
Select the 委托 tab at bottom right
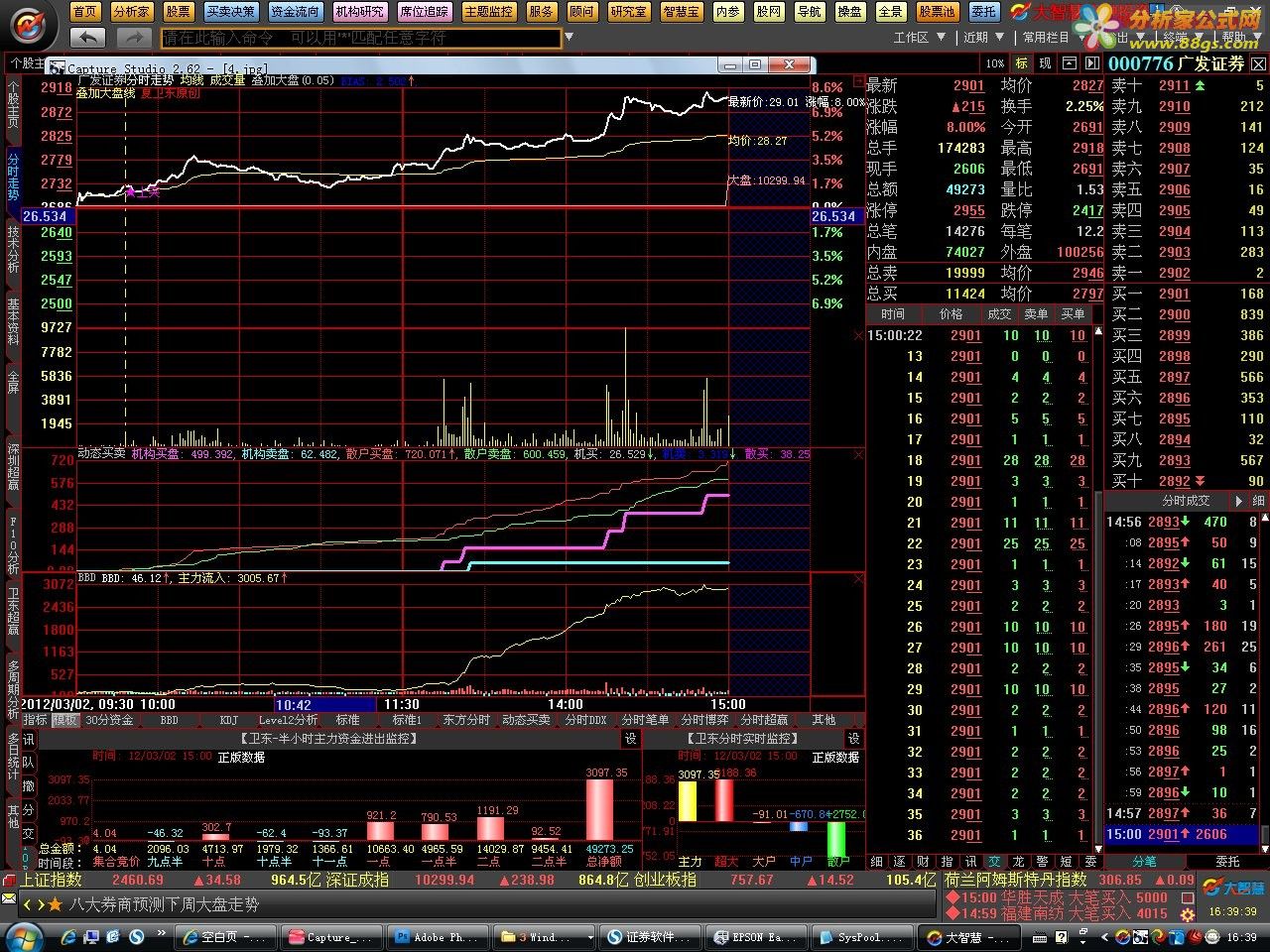coord(1227,862)
